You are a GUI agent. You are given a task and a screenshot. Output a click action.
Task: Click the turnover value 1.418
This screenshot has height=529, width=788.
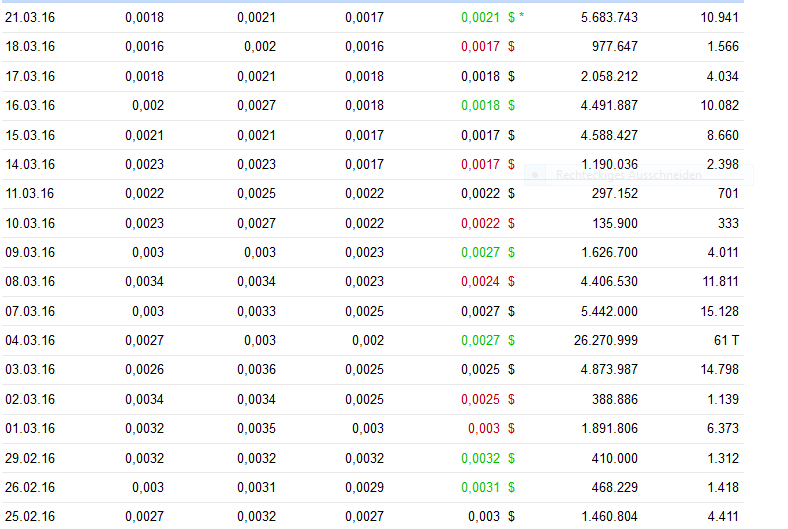tap(723, 487)
